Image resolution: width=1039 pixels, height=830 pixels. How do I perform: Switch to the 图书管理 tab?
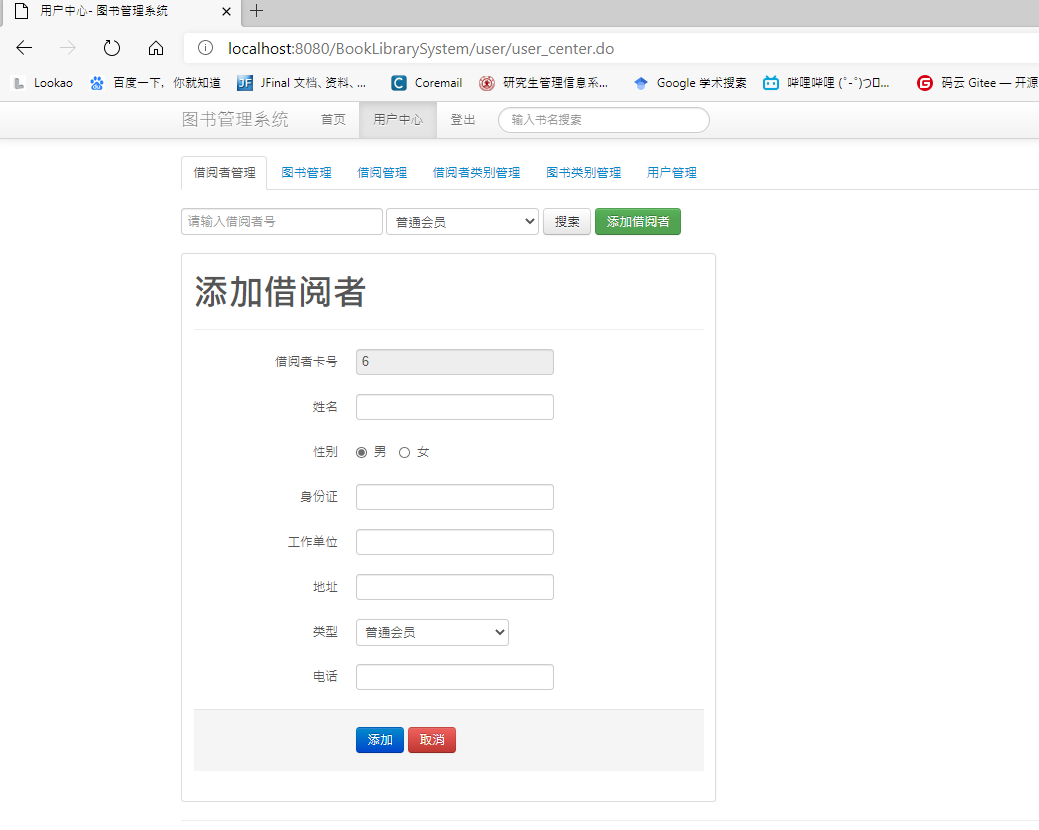point(306,173)
